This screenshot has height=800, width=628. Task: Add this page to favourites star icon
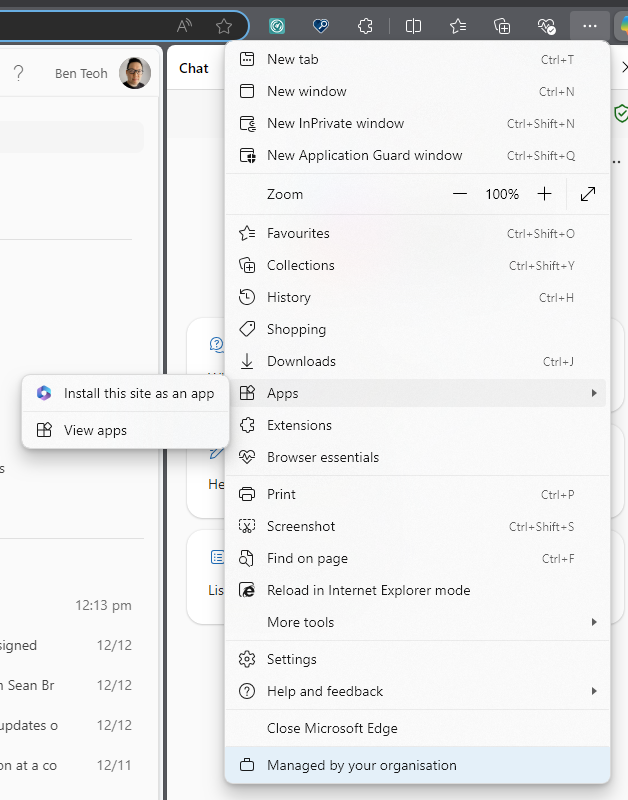(x=223, y=26)
